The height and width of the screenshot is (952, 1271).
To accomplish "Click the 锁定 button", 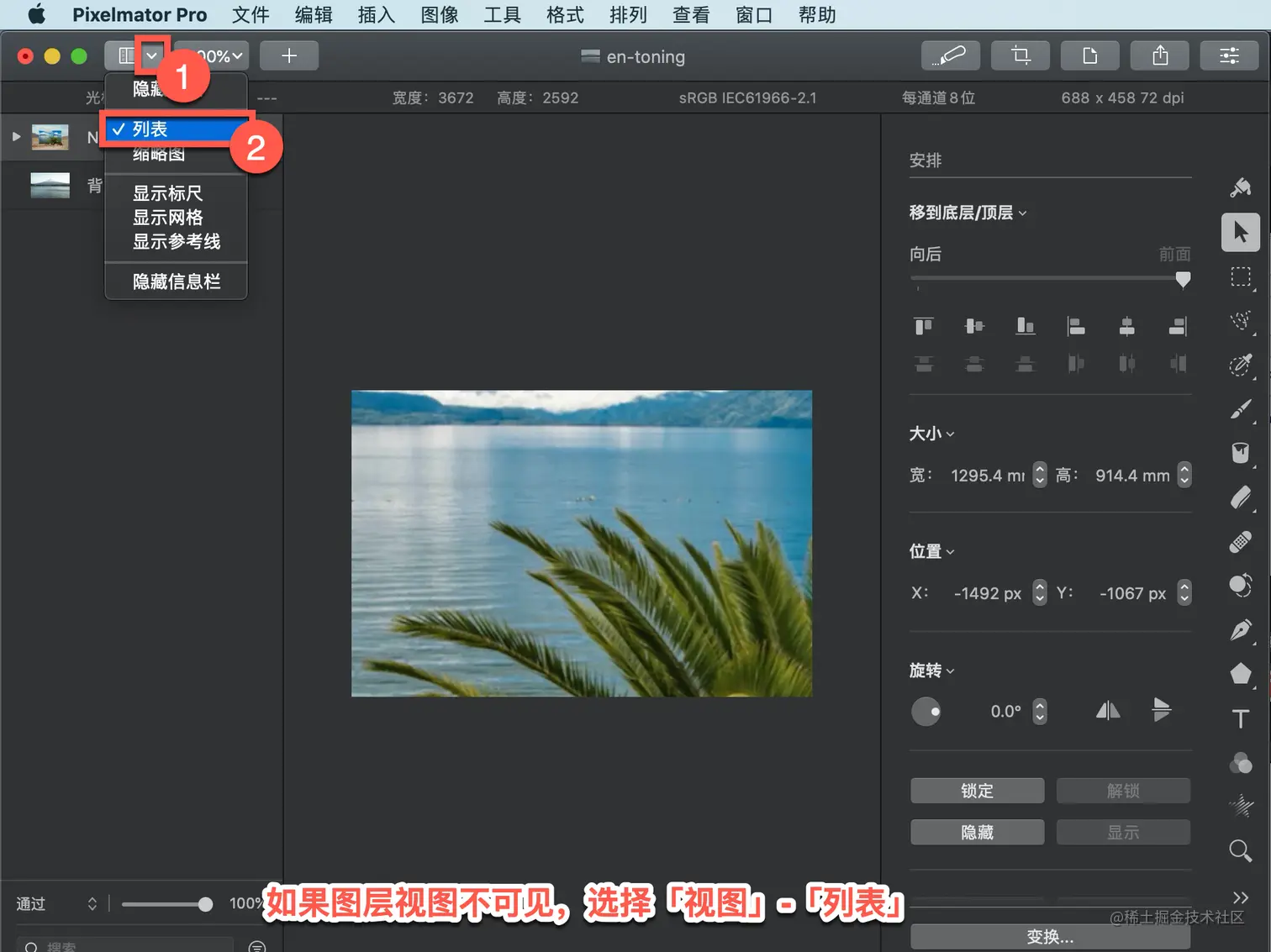I will pos(977,791).
